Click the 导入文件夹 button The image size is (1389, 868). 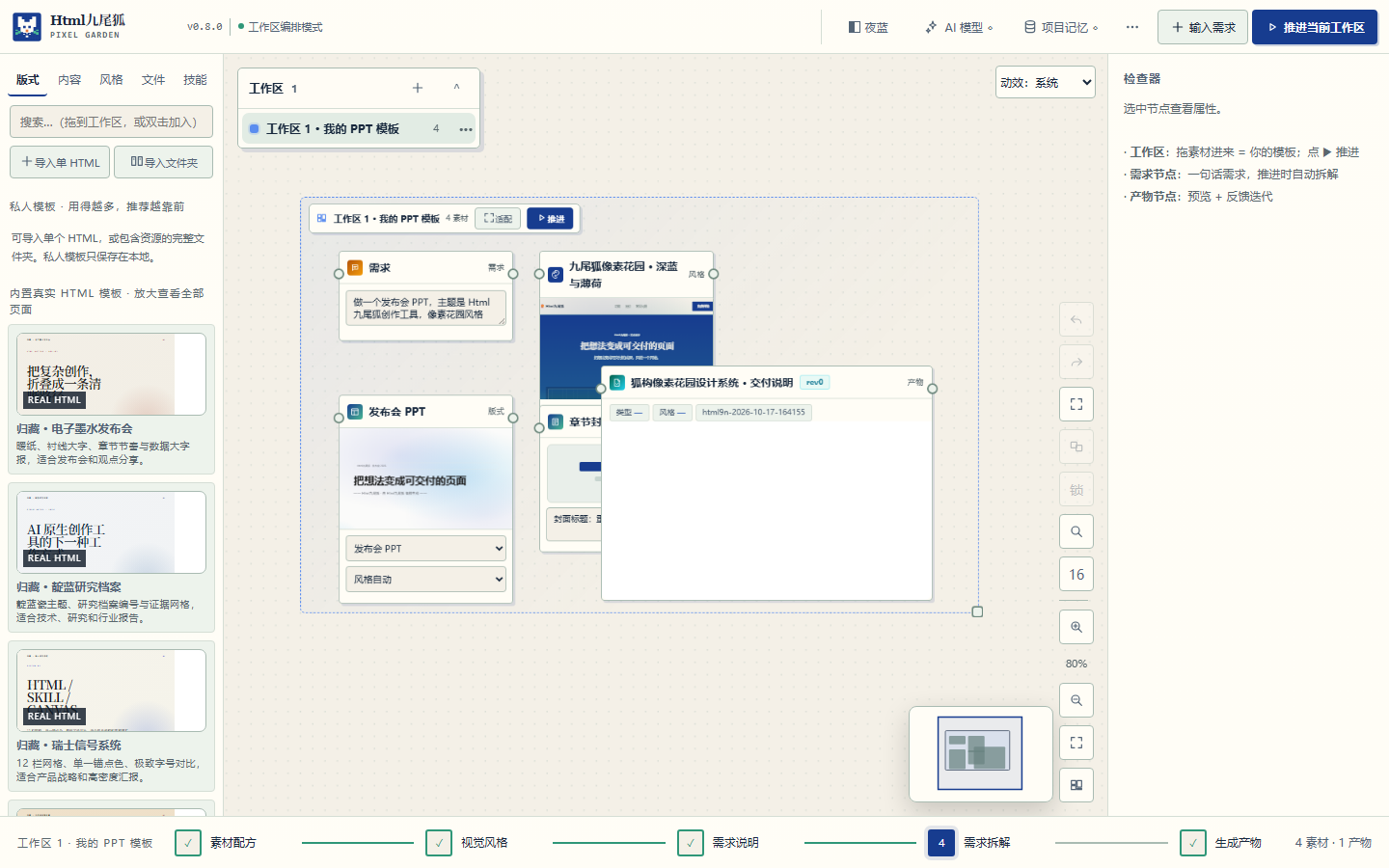tap(164, 162)
